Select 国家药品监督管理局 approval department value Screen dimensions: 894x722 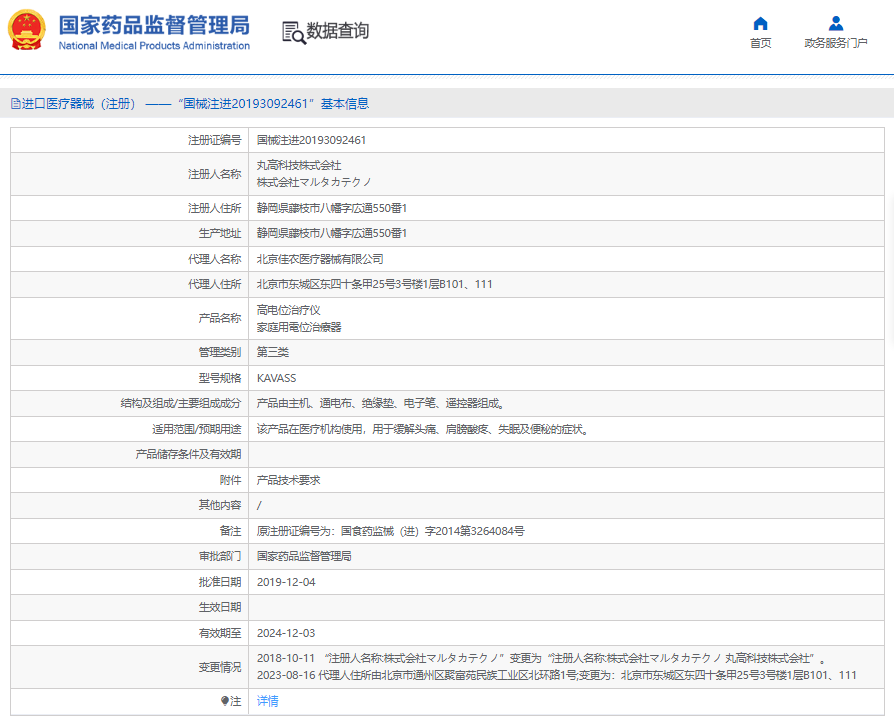[x=304, y=556]
